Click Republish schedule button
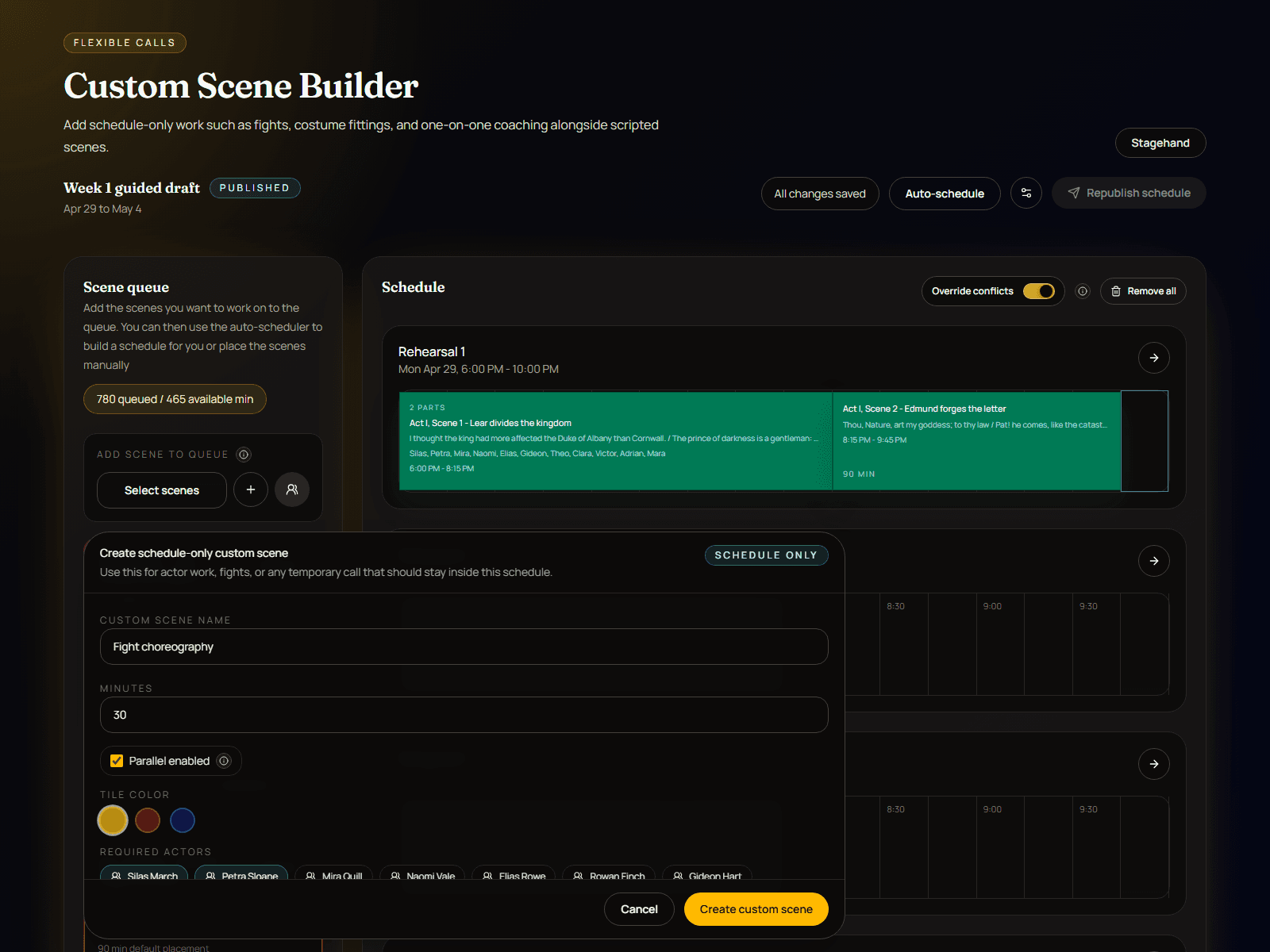Screen dimensions: 1270x952 [1129, 193]
